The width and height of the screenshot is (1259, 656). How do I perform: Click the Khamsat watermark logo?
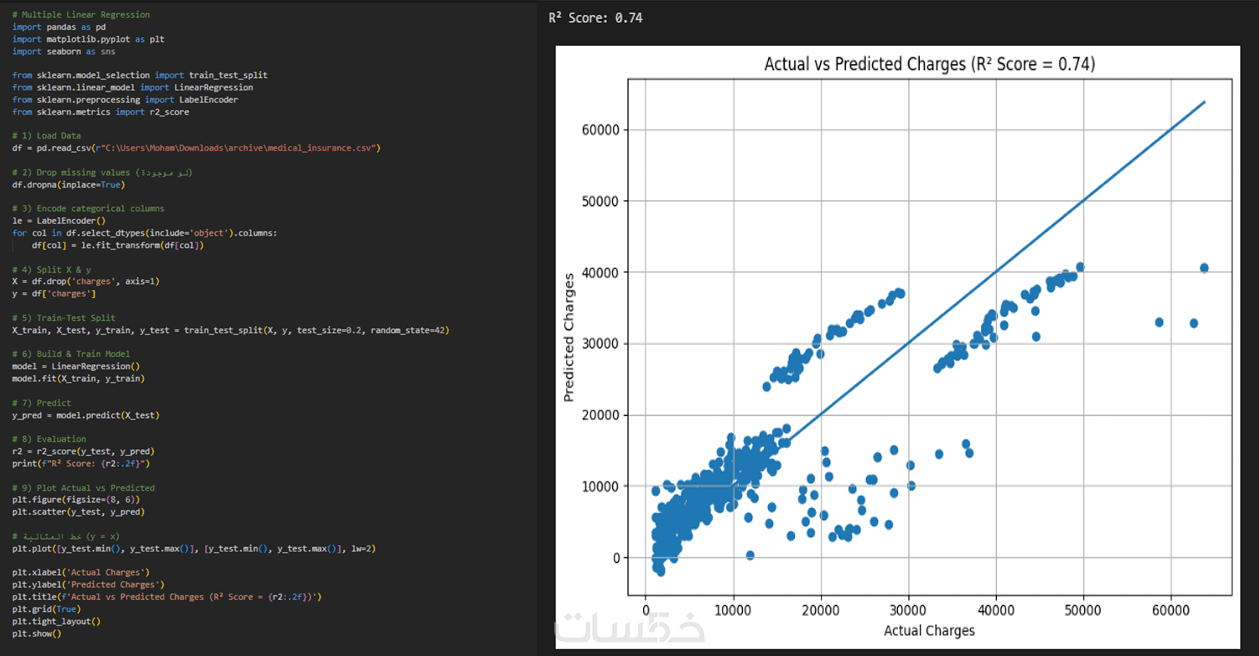pos(629,626)
